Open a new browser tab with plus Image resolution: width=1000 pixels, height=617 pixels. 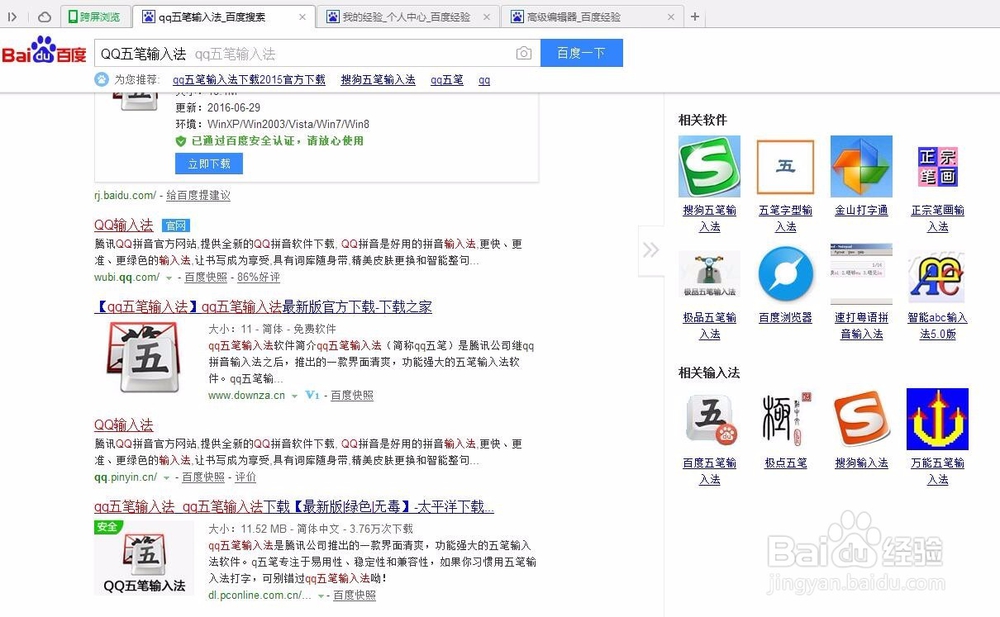[695, 17]
